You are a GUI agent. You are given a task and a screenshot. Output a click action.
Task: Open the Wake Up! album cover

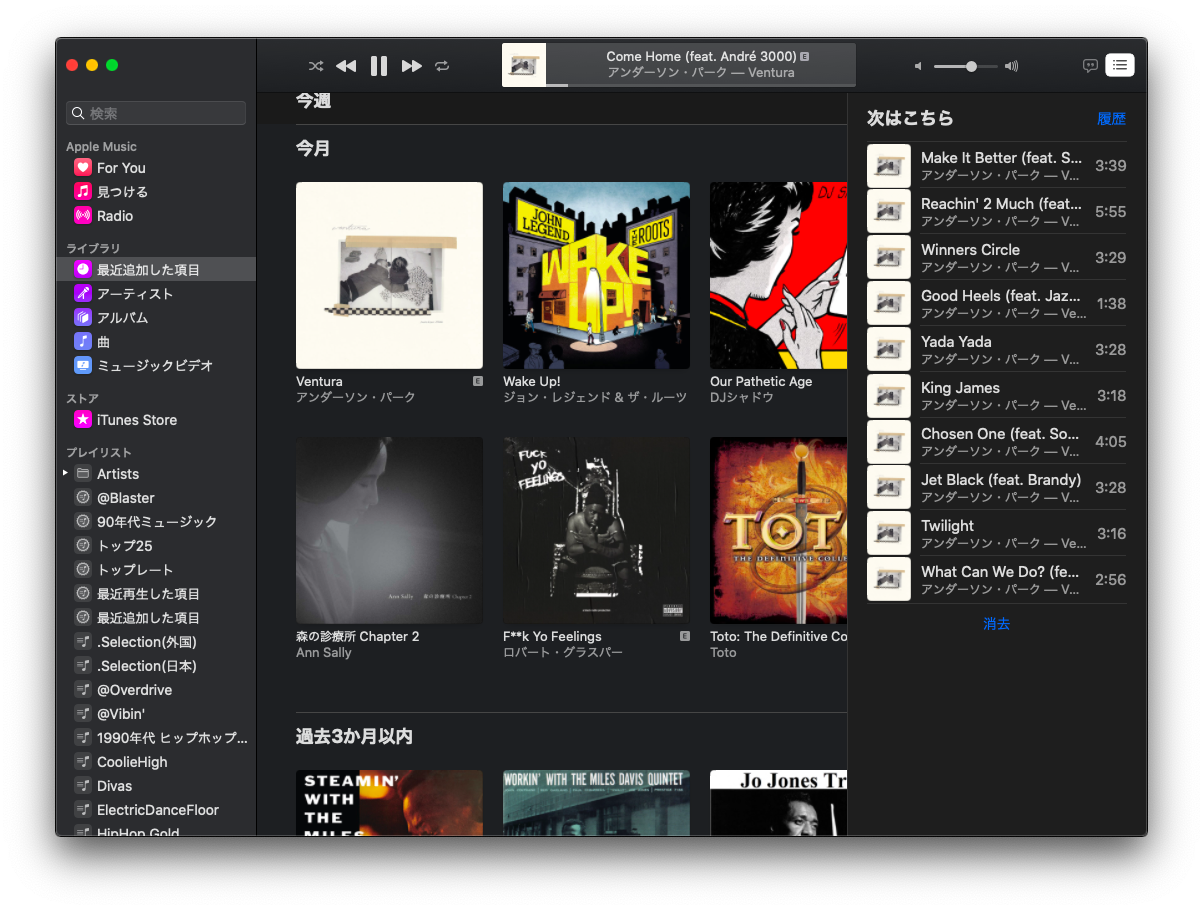click(596, 275)
